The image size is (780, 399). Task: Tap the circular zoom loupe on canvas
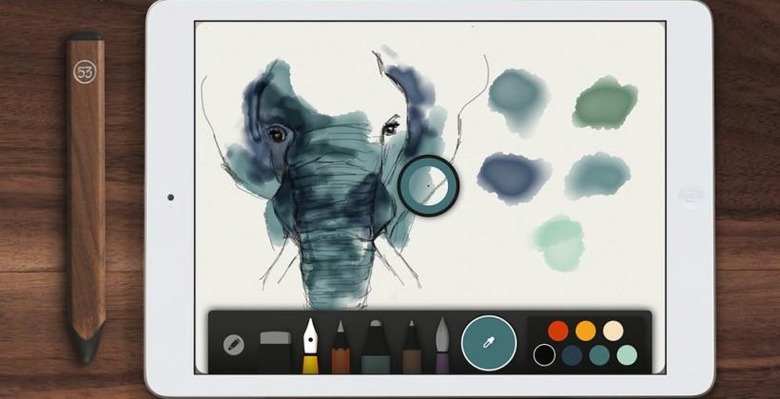428,185
